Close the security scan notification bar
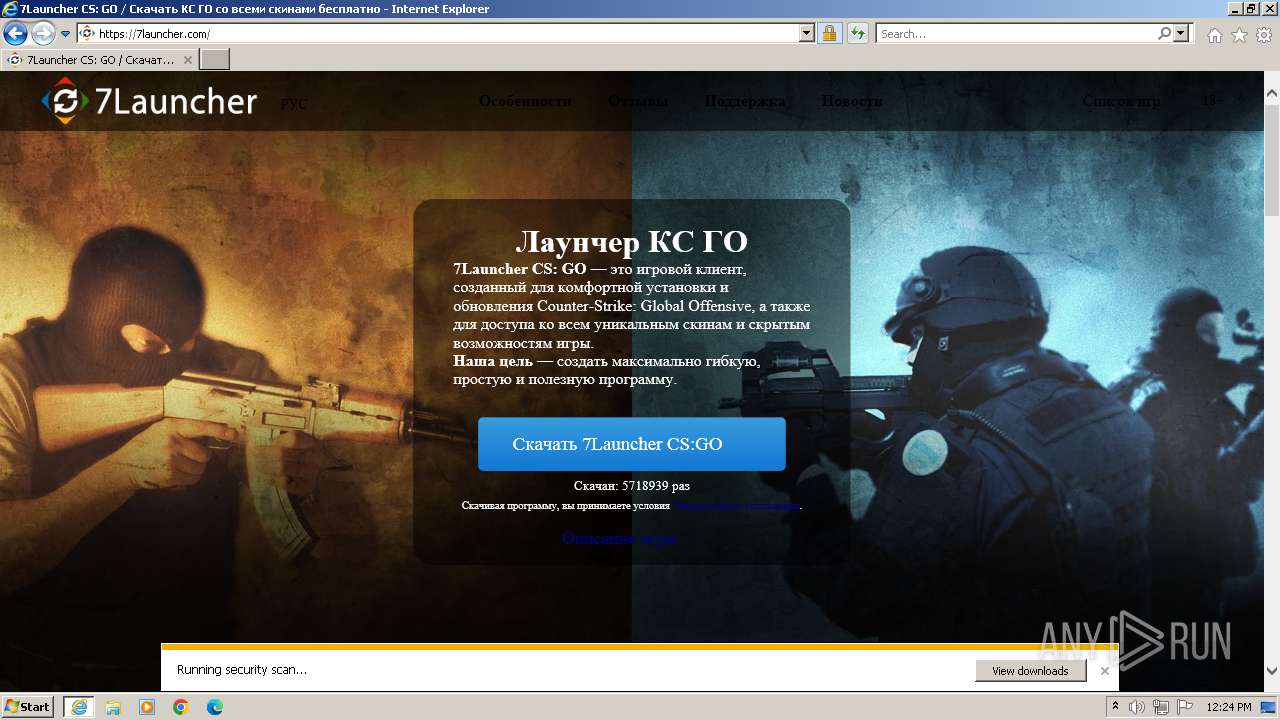 pyautogui.click(x=1104, y=671)
